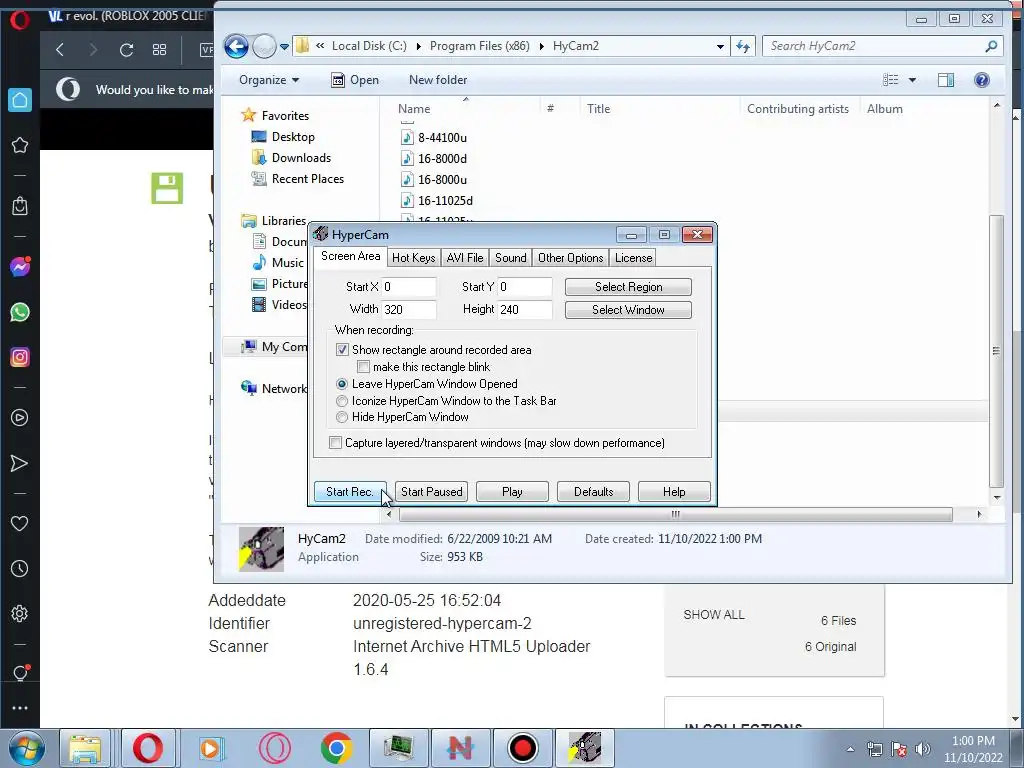Reset settings with the Defaults button
Screen dimensions: 1024x768
point(593,492)
